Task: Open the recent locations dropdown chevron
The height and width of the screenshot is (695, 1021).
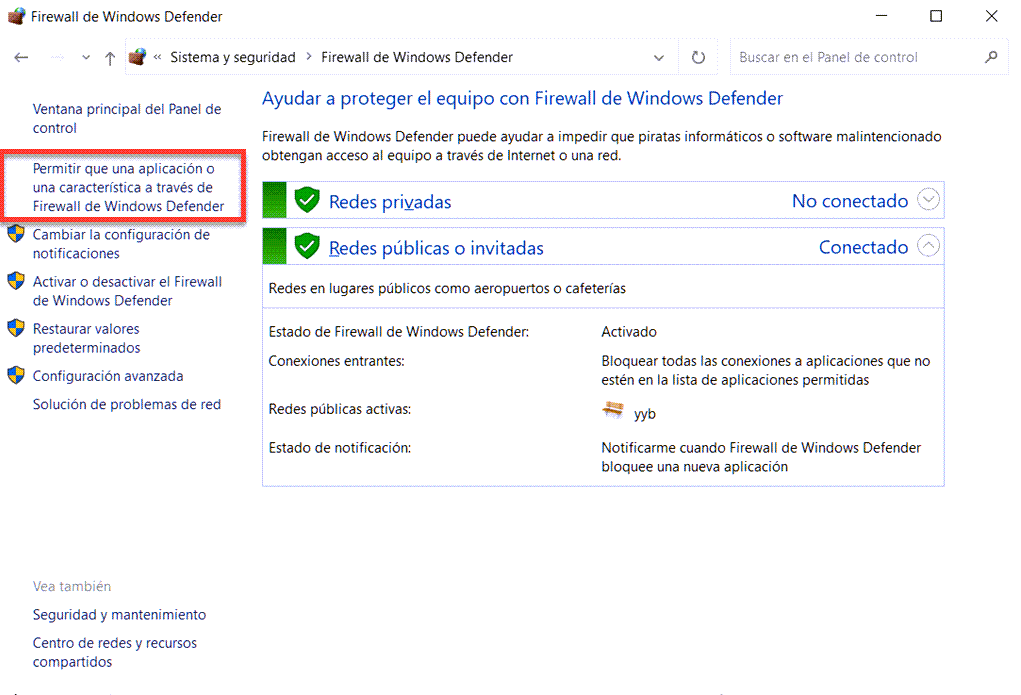Action: point(86,58)
